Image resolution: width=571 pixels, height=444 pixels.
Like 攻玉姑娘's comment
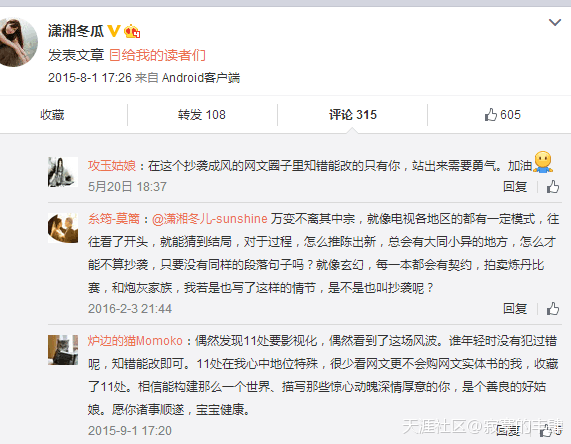pos(553,187)
